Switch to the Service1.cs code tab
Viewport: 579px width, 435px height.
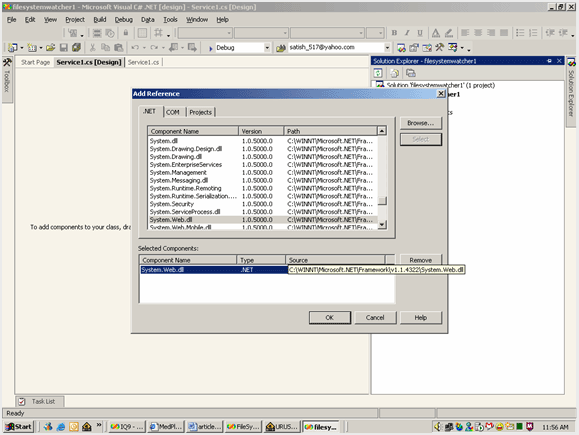(143, 62)
